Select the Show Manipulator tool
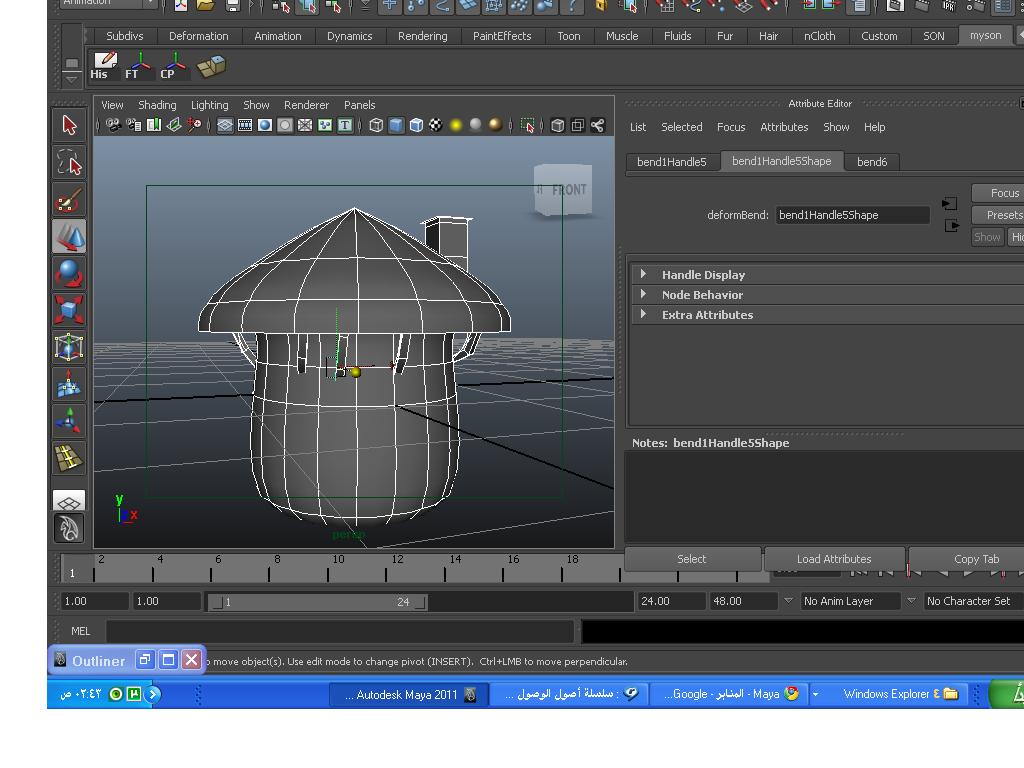Viewport: 1024px width, 768px height. coord(69,421)
